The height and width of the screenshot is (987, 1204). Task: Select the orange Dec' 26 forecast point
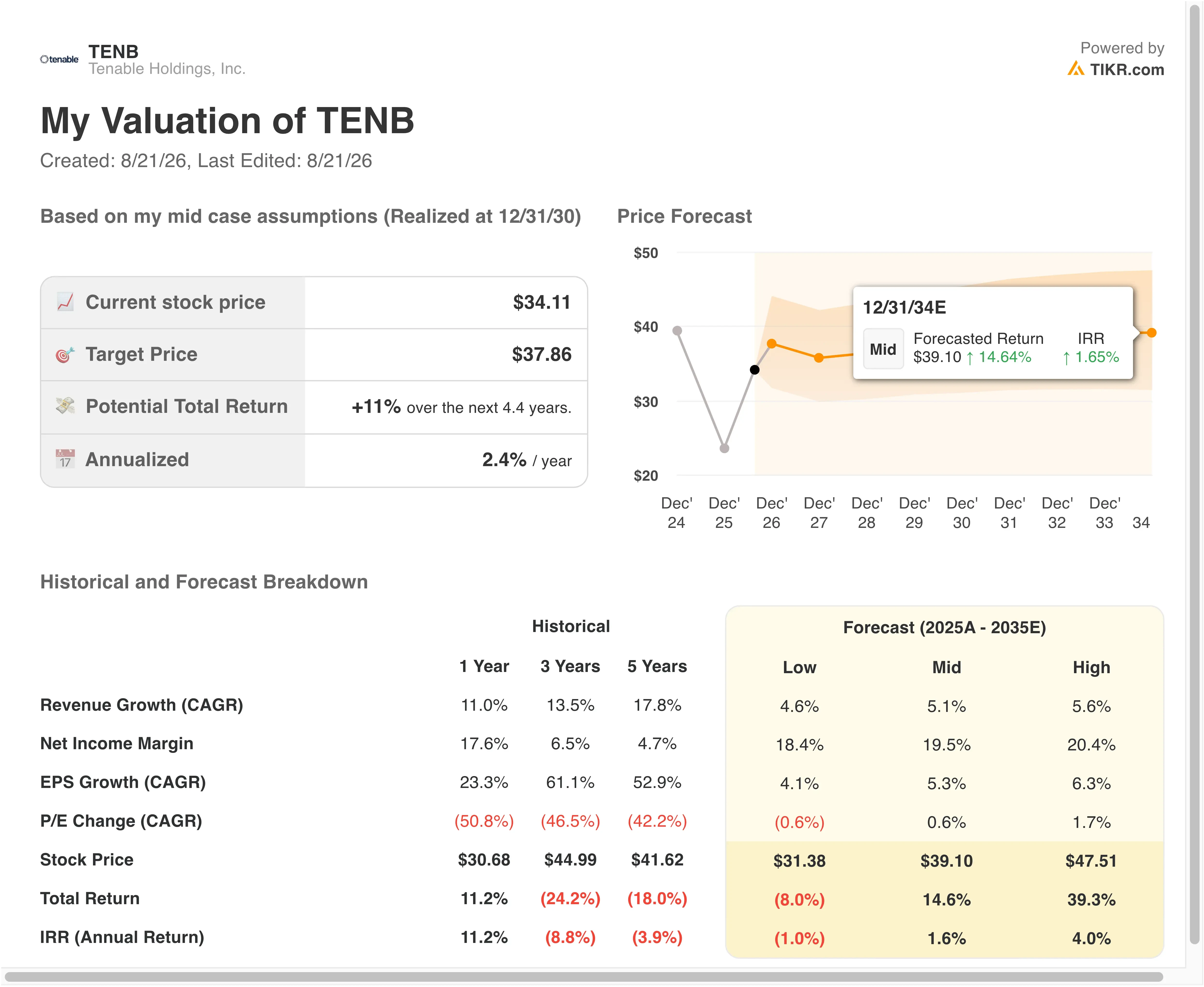(x=771, y=343)
